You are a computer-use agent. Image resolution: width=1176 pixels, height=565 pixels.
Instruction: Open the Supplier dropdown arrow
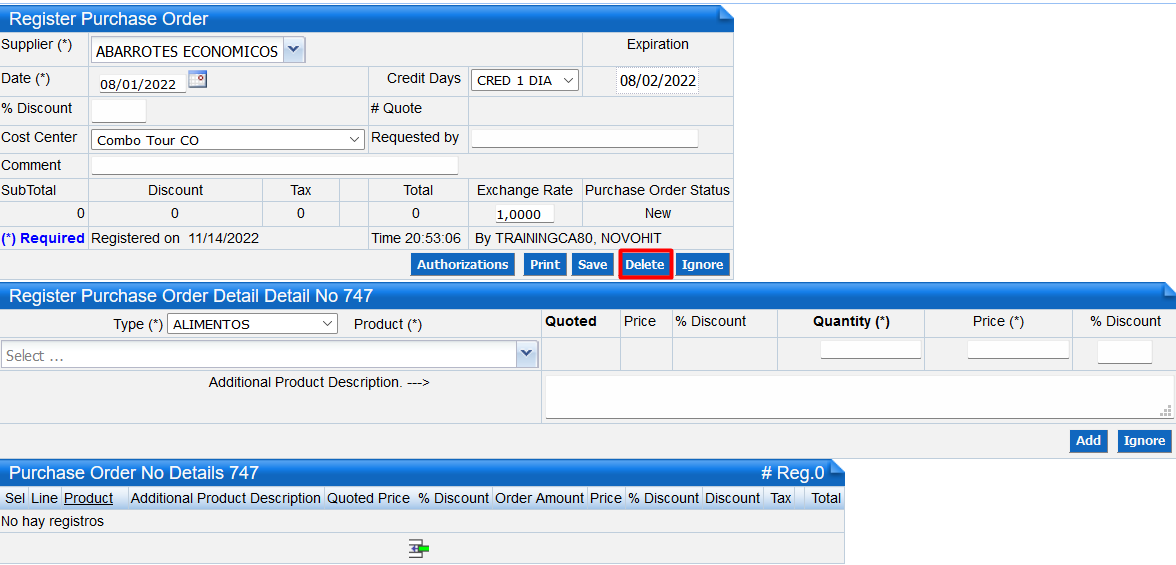tap(293, 50)
